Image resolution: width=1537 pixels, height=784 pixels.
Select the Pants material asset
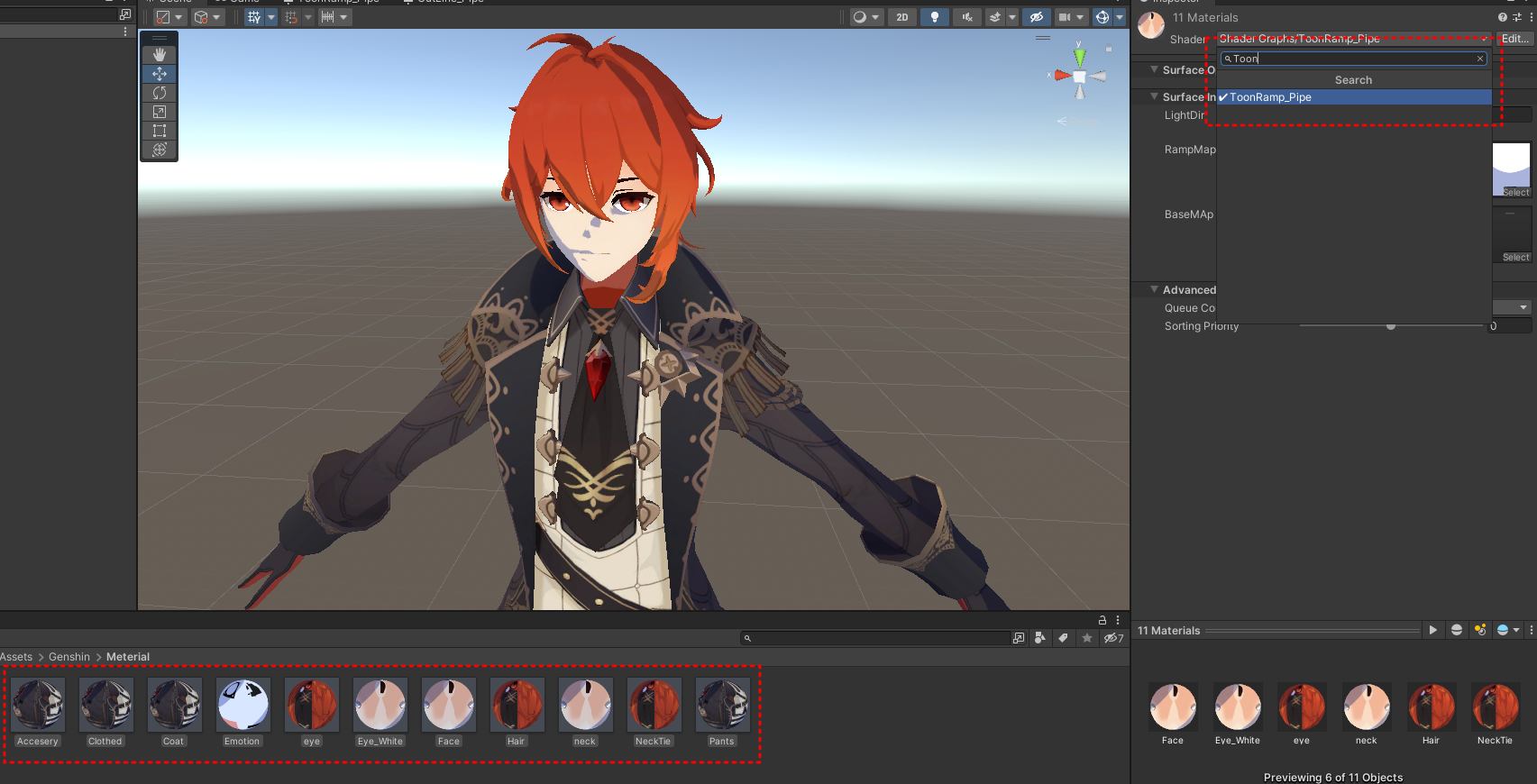point(722,712)
